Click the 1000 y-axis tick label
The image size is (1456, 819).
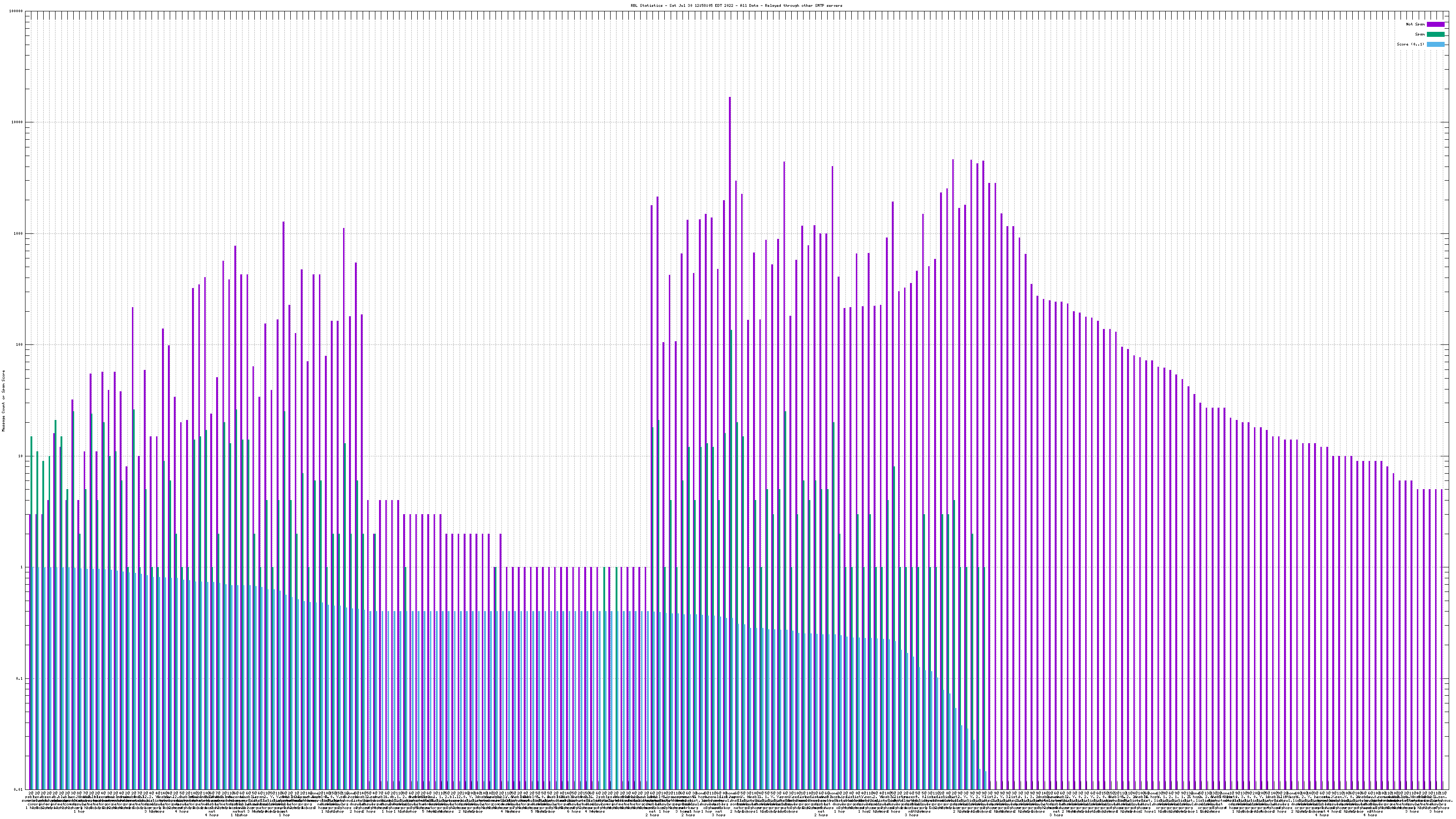pyautogui.click(x=19, y=233)
